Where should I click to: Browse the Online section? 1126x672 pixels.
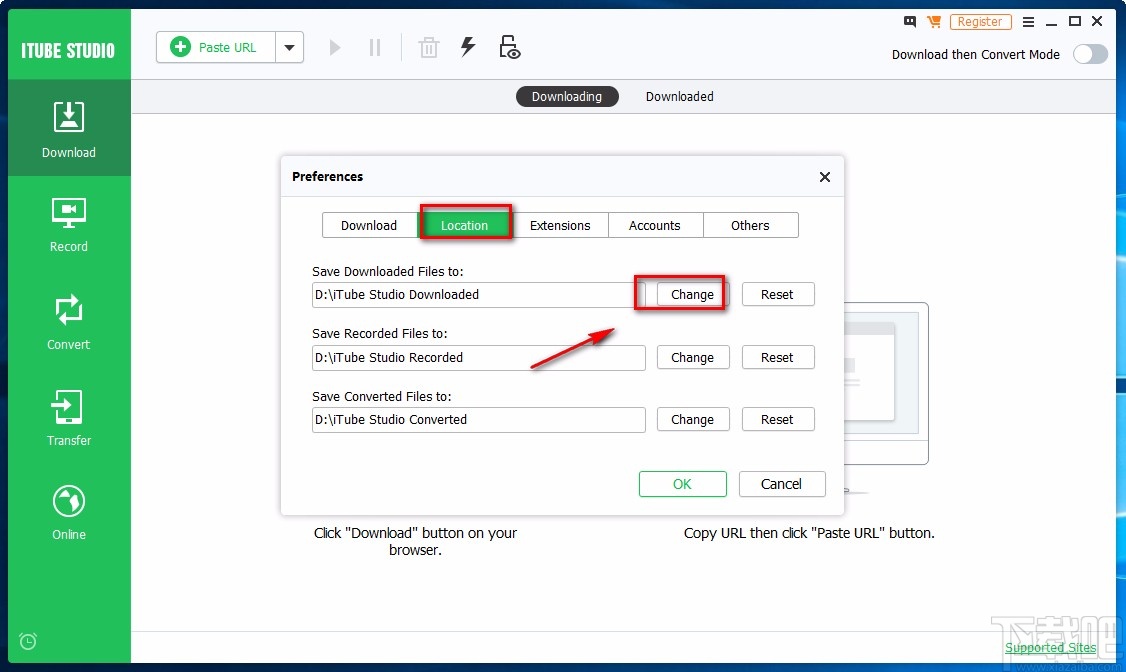[68, 511]
